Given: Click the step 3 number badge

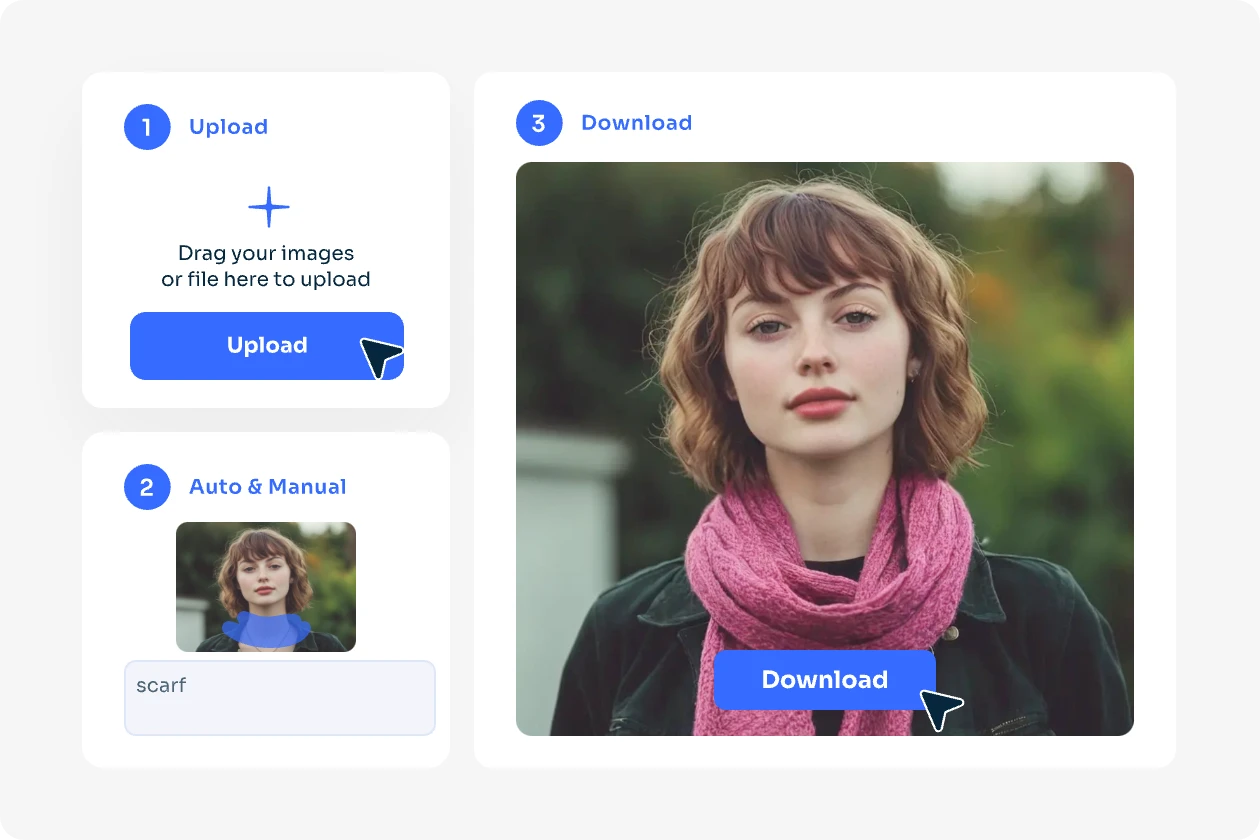Looking at the screenshot, I should pos(539,123).
